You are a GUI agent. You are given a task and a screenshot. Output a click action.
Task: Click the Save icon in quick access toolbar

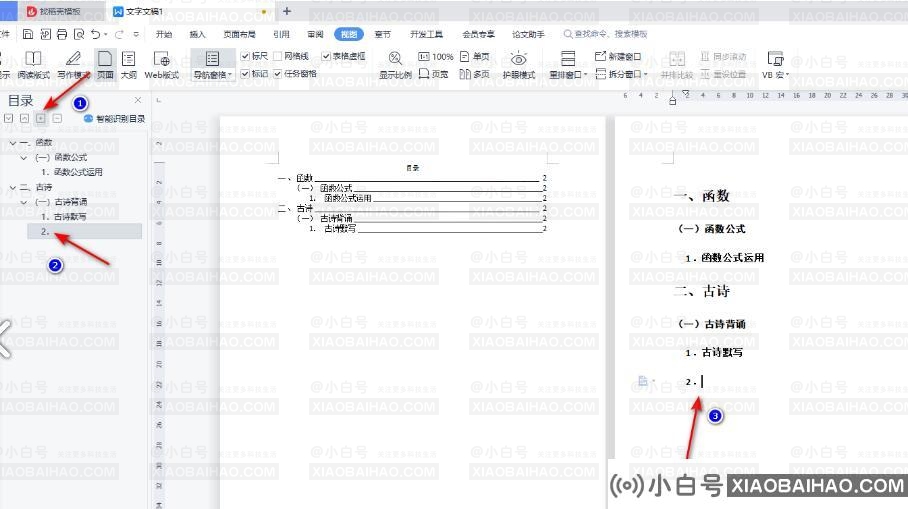28,34
